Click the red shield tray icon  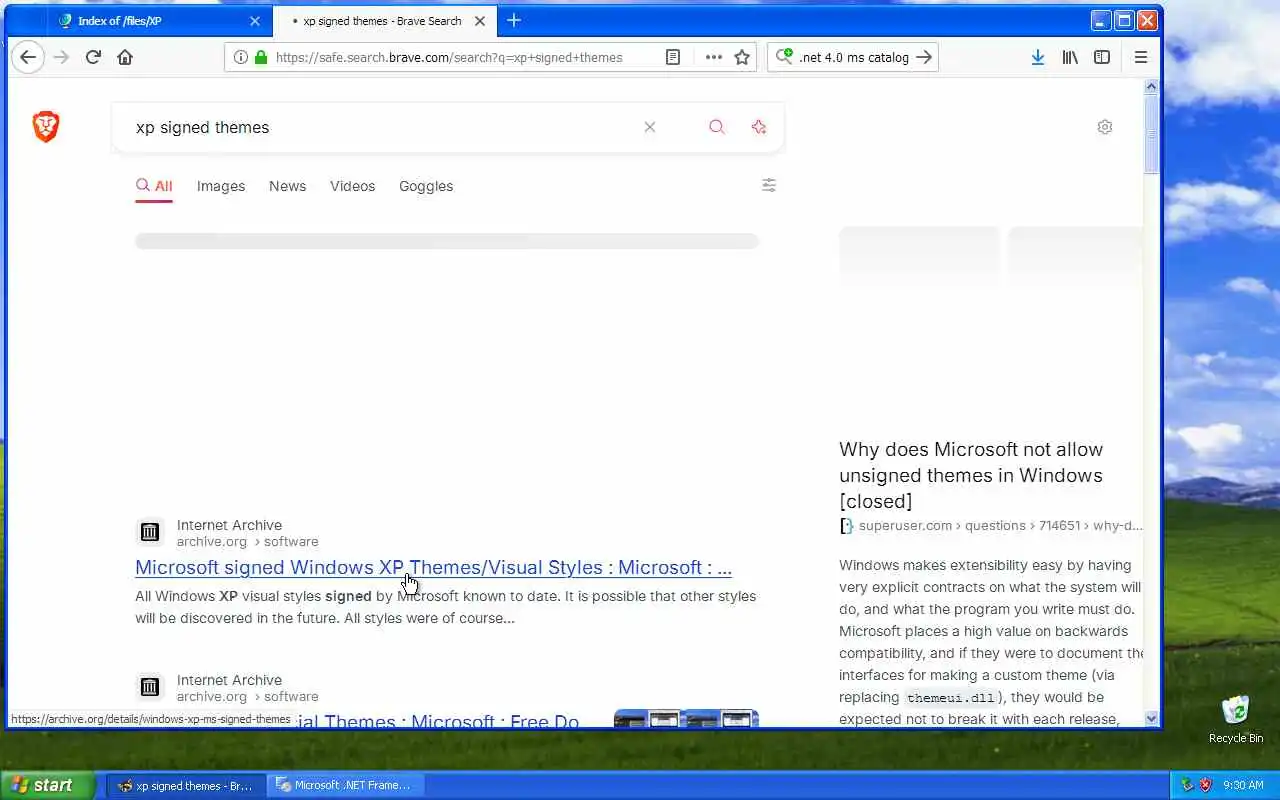pos(1205,785)
